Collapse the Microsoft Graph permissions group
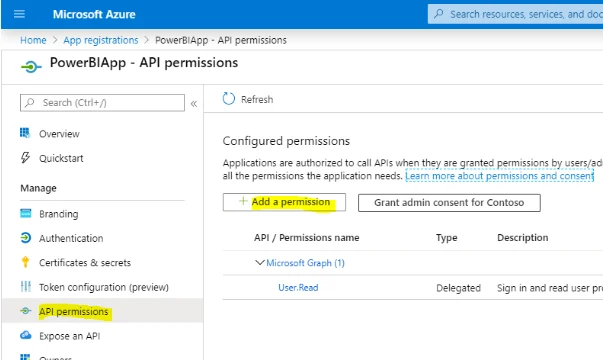 260,263
